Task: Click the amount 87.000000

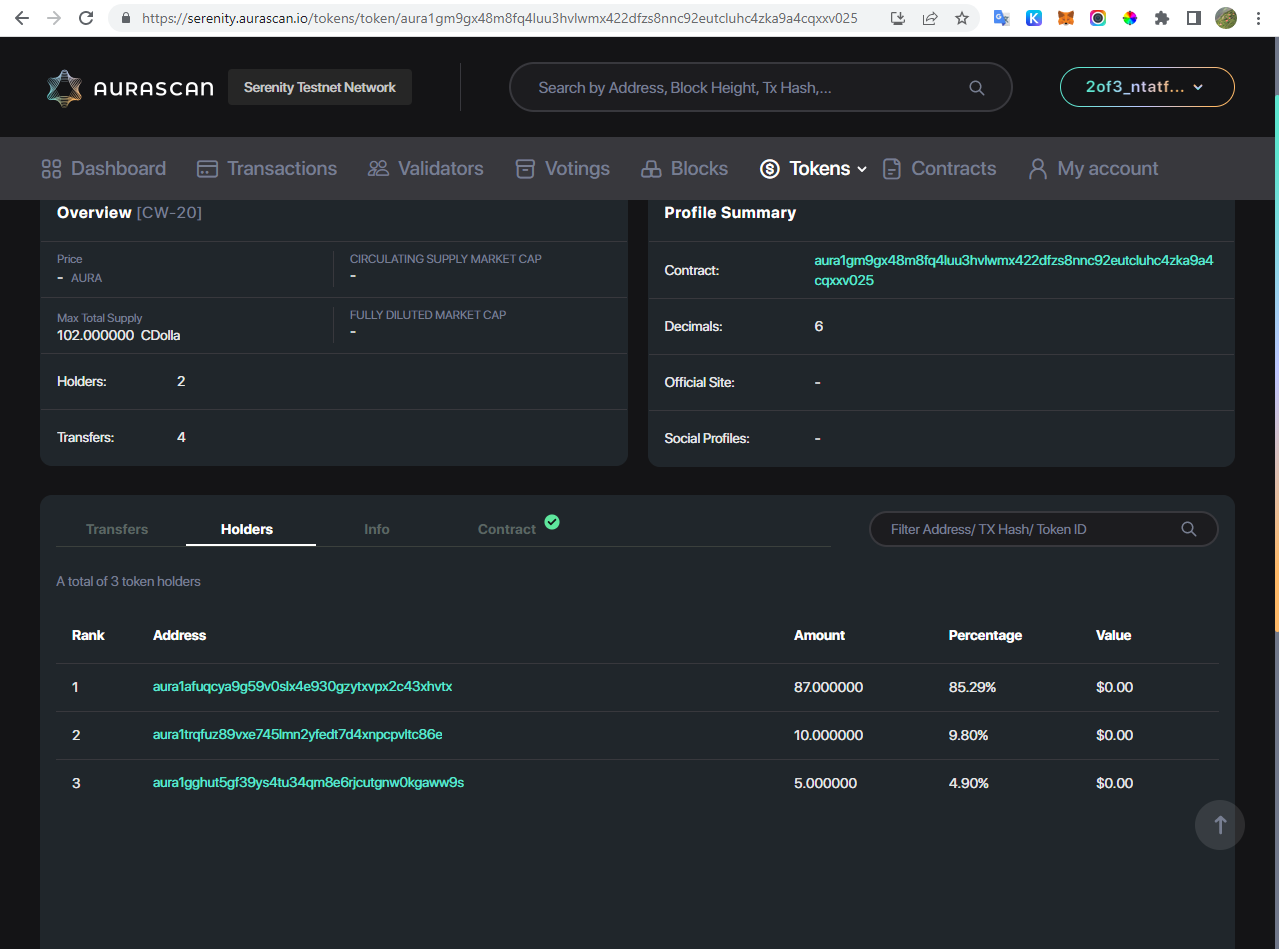Action: click(x=828, y=687)
